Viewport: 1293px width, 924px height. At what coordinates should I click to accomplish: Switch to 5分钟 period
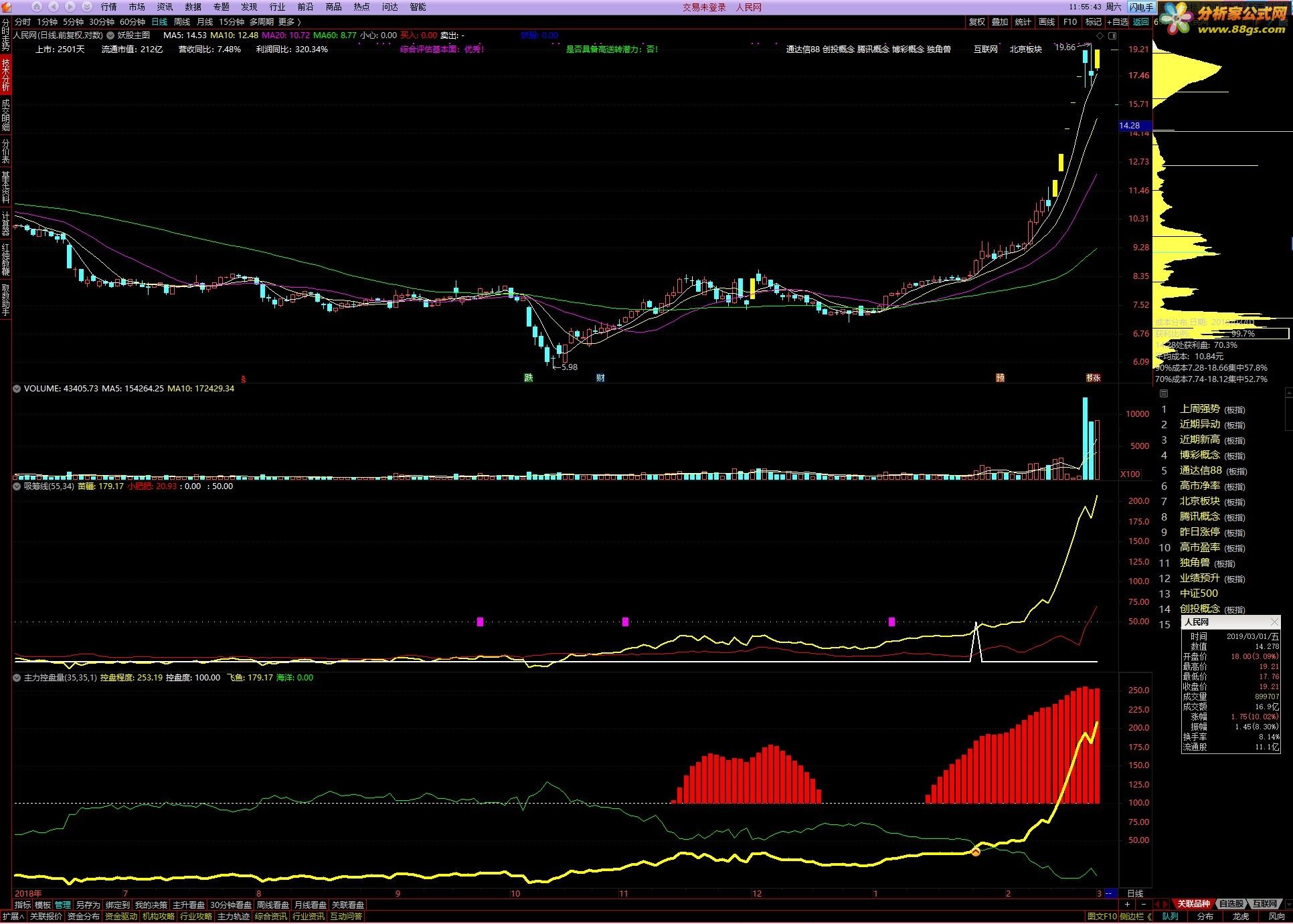[x=73, y=22]
